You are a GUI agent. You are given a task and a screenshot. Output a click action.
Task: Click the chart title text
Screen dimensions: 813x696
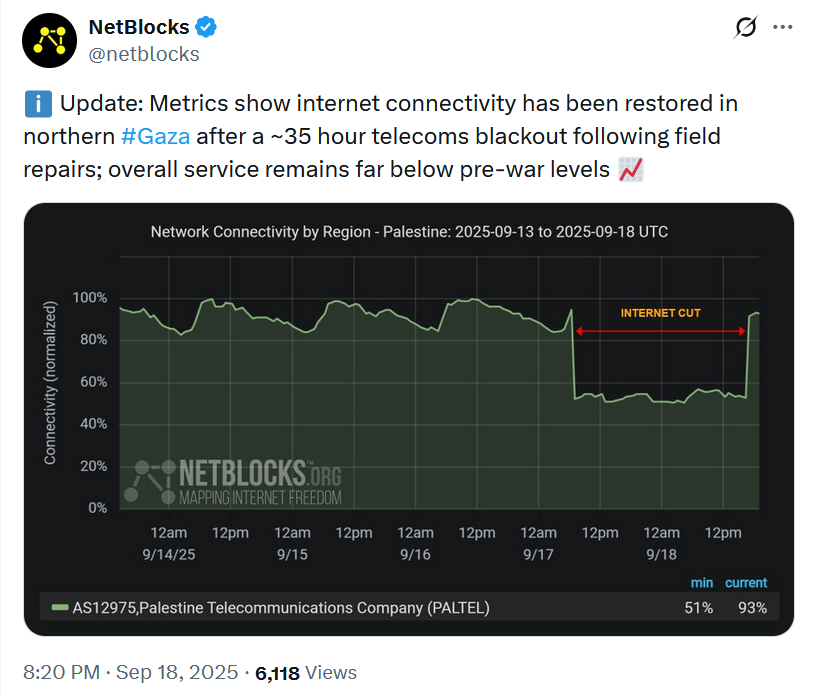coord(409,232)
